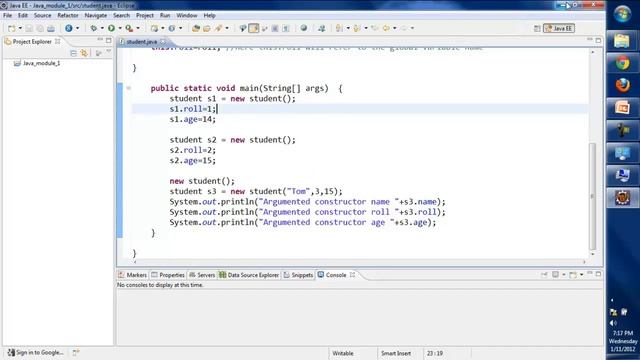Click the Back navigation arrow icon
This screenshot has height=360, width=640.
coord(386,28)
